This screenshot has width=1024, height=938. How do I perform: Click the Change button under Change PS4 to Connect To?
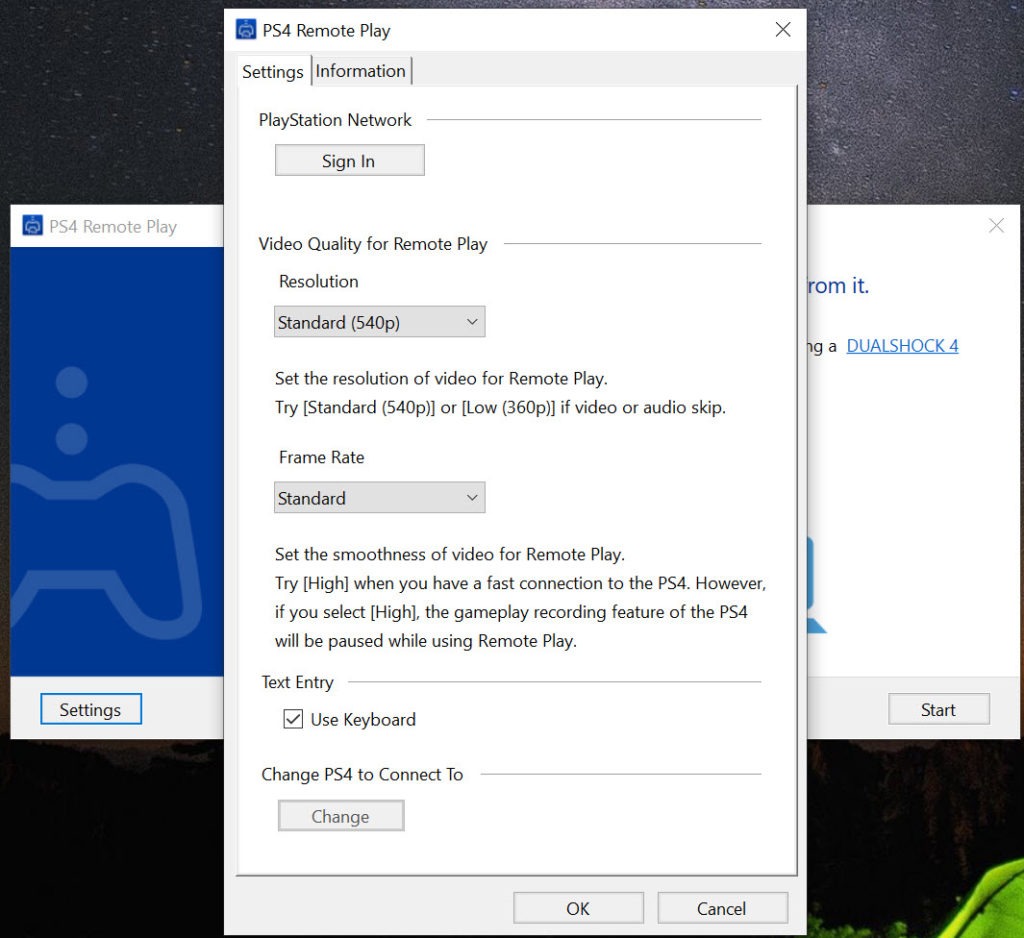pyautogui.click(x=341, y=816)
